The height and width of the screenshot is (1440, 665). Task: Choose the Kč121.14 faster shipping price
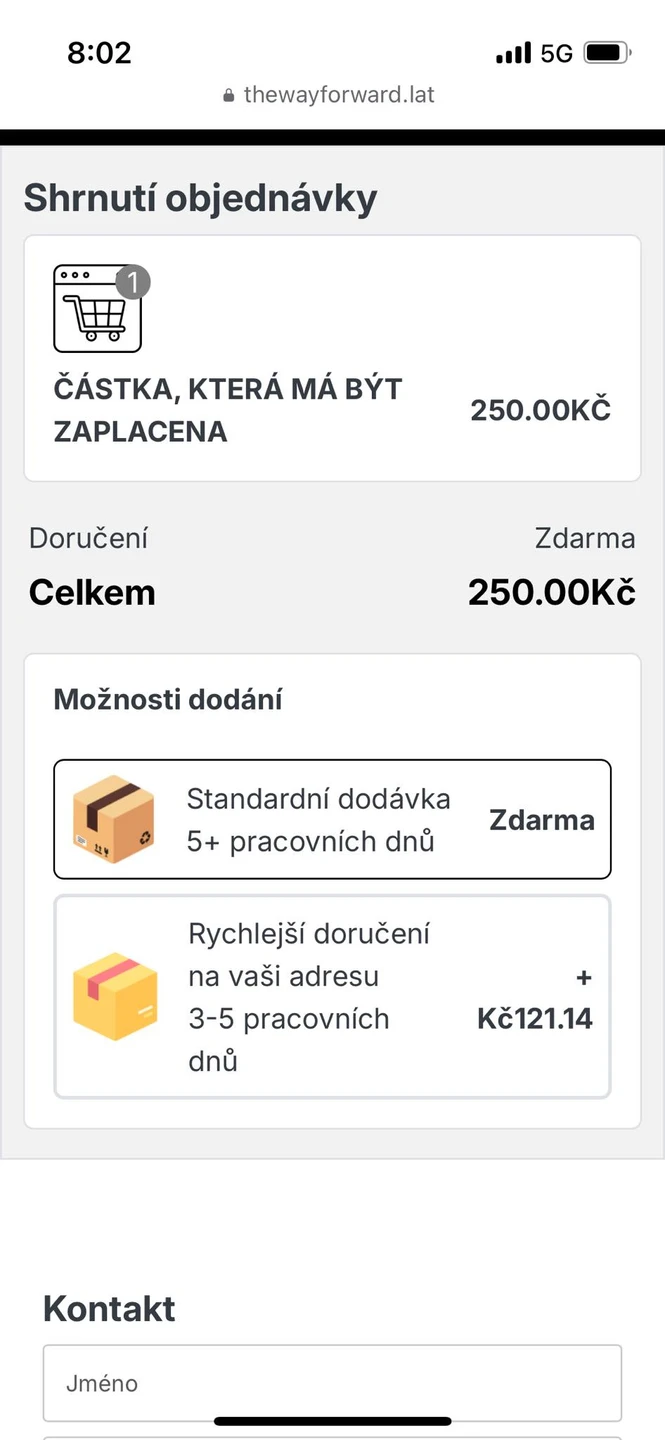coord(535,1018)
